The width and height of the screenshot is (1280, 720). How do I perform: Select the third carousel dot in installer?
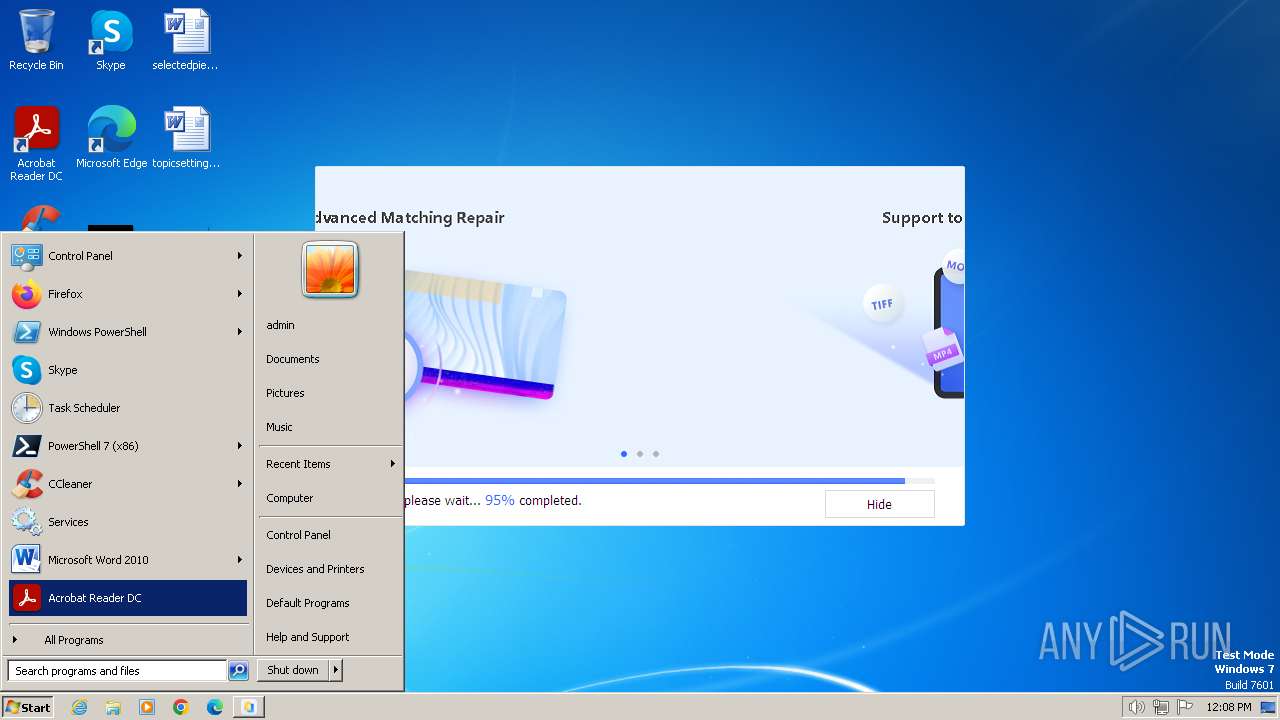point(656,454)
